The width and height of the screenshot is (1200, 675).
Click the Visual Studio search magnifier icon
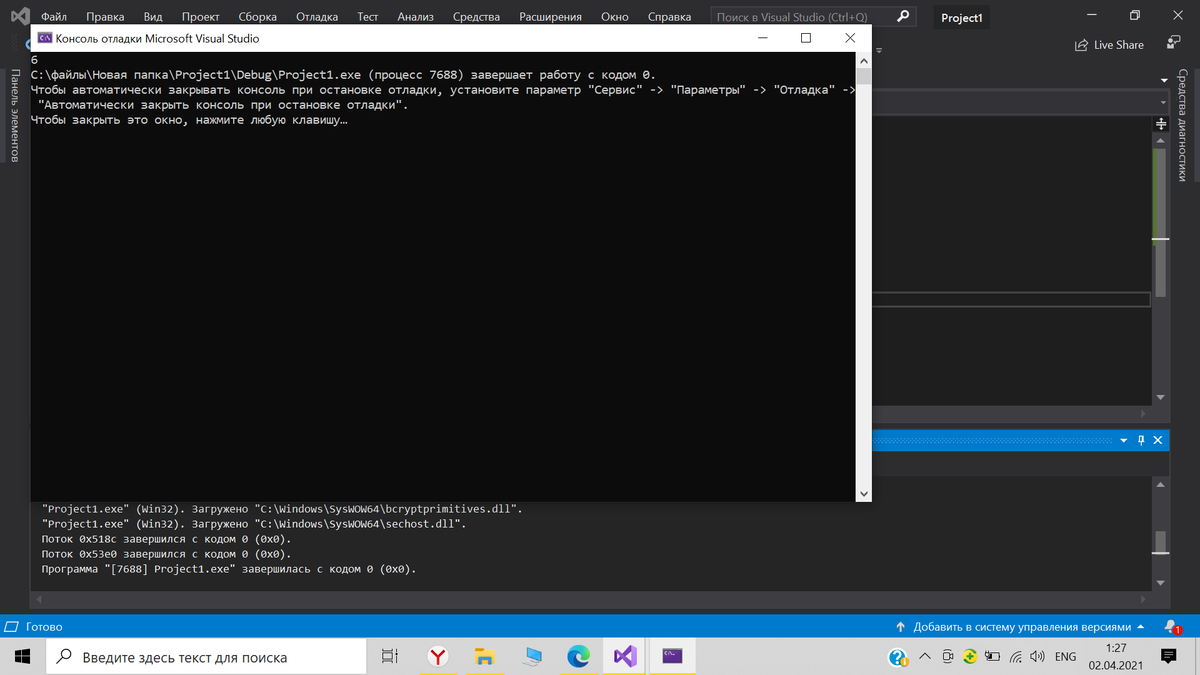(x=901, y=16)
